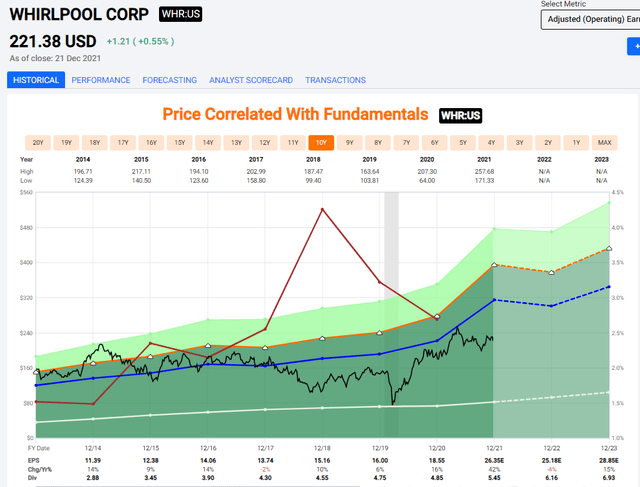Select the 12Y timeframe button

point(264,142)
